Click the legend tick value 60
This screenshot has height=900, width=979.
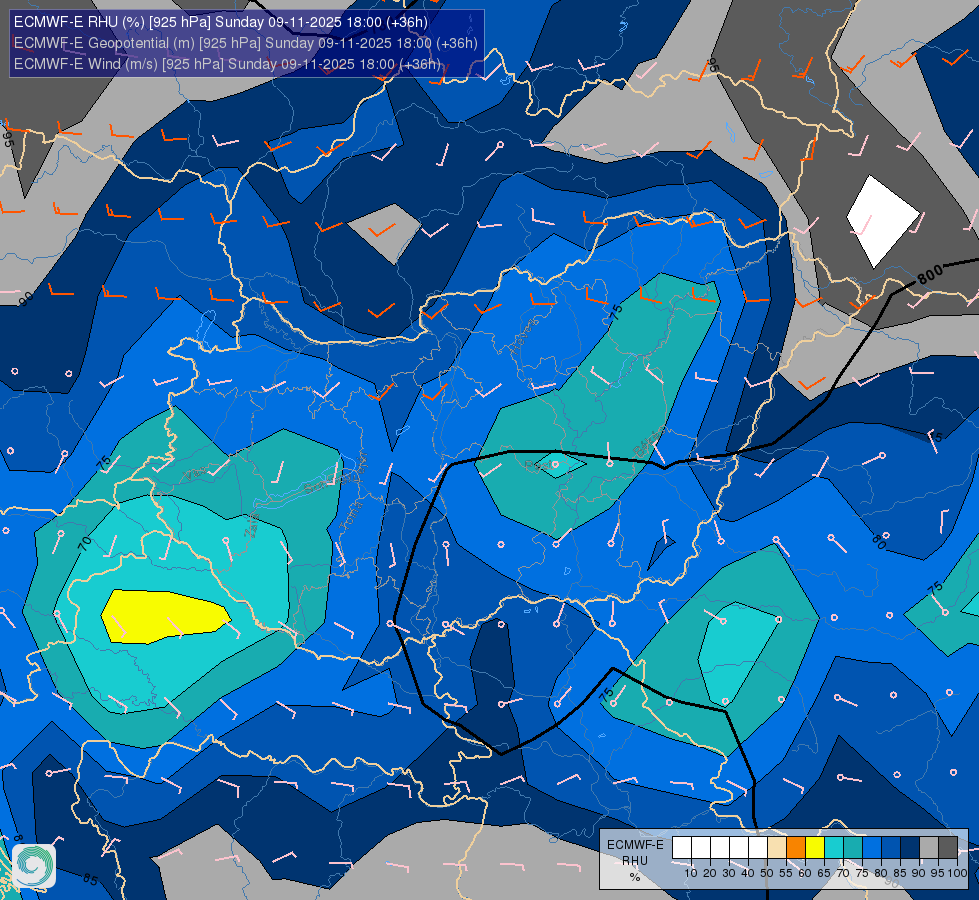(x=805, y=873)
